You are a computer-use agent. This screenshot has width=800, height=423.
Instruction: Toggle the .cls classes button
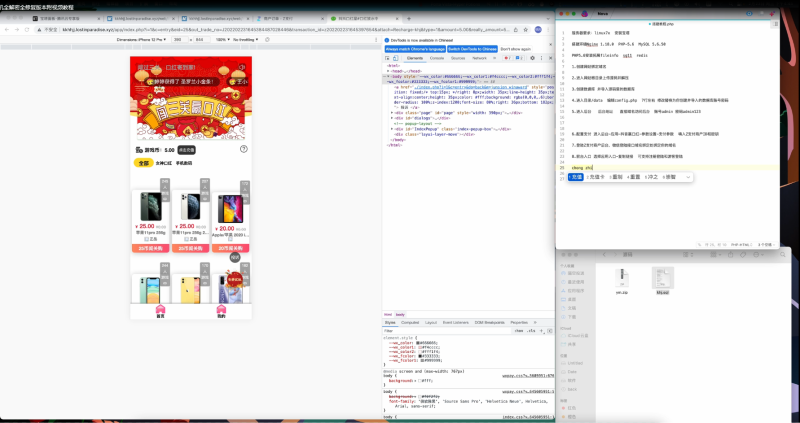tap(531, 331)
